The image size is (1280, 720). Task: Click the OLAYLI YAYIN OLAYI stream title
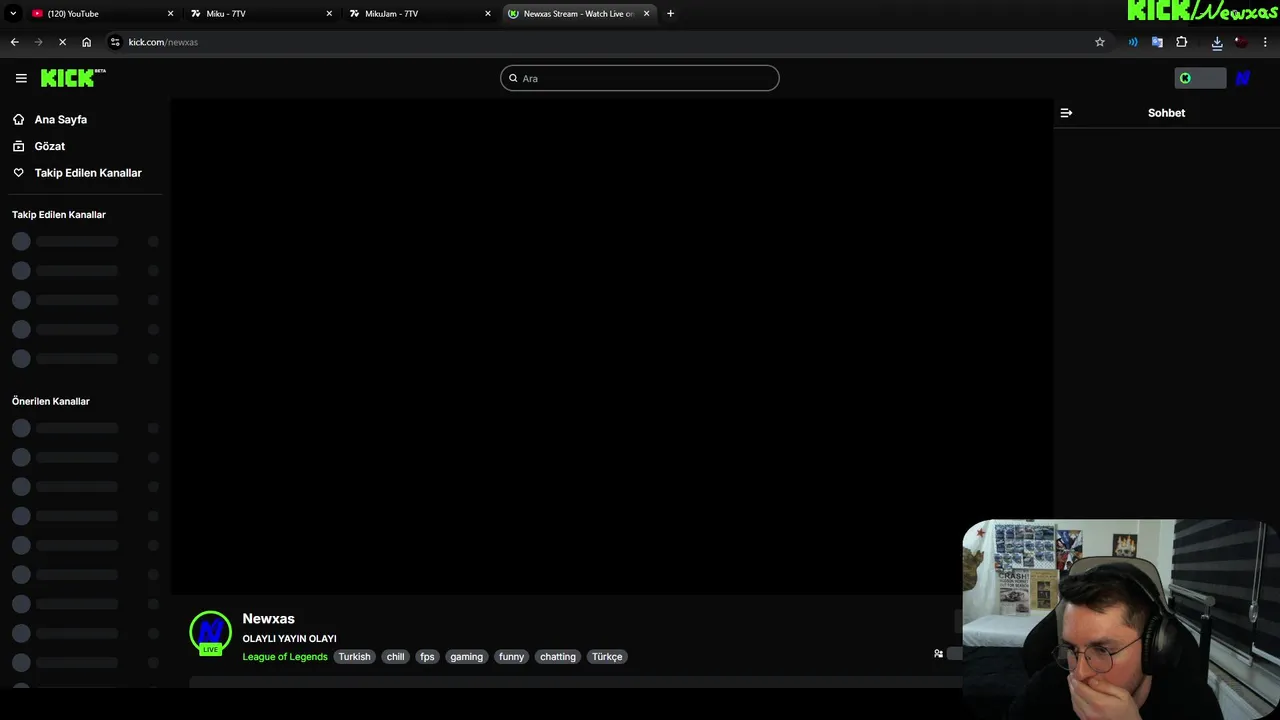click(289, 639)
